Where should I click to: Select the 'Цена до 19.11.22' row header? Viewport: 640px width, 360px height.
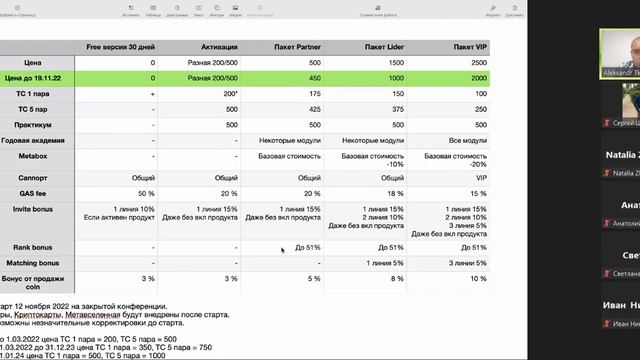tap(37, 78)
